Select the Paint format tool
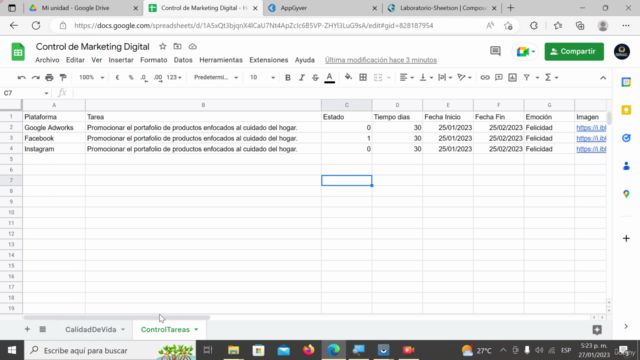 click(63, 78)
